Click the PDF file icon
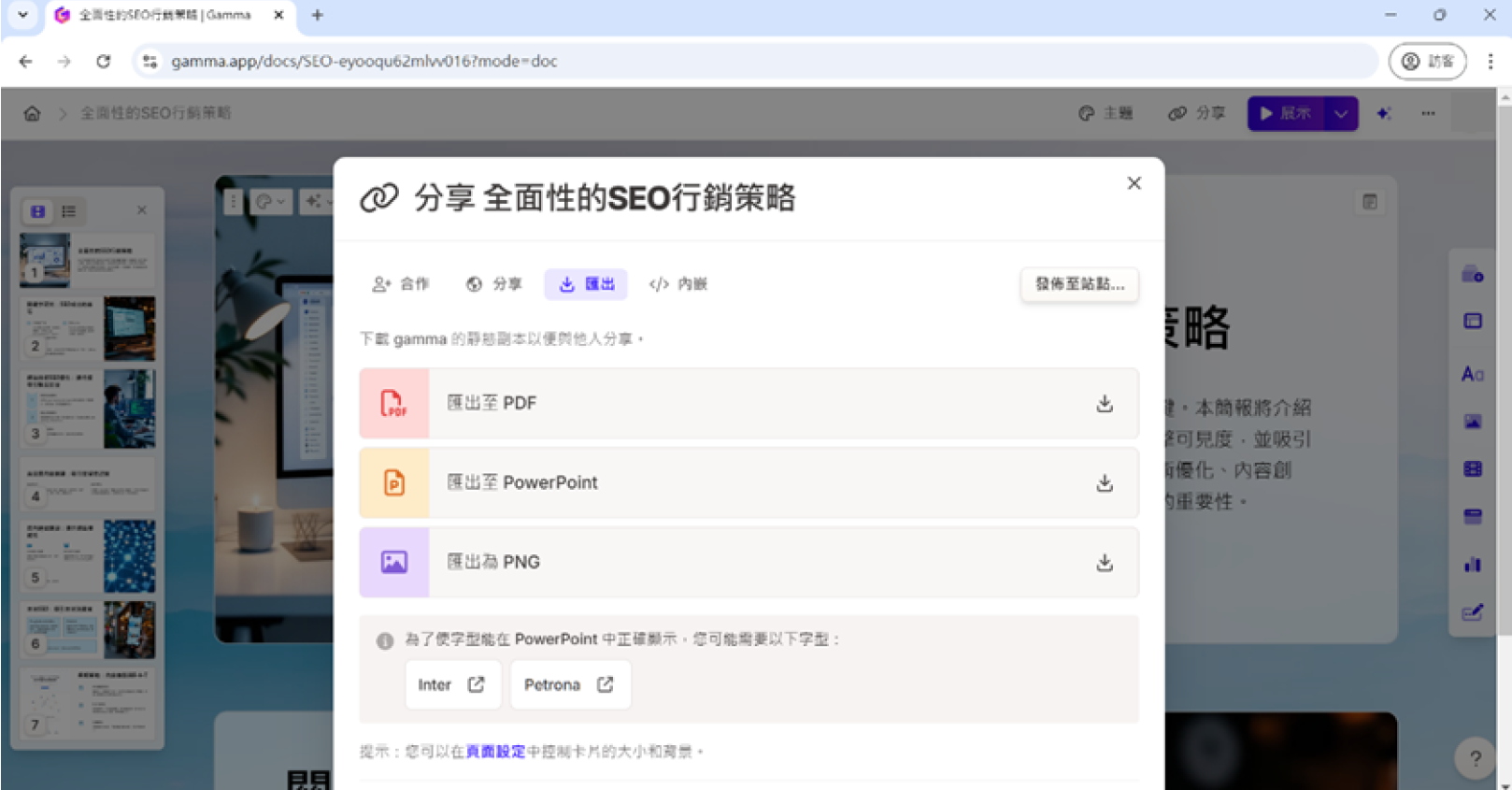Image resolution: width=1512 pixels, height=790 pixels. (394, 403)
